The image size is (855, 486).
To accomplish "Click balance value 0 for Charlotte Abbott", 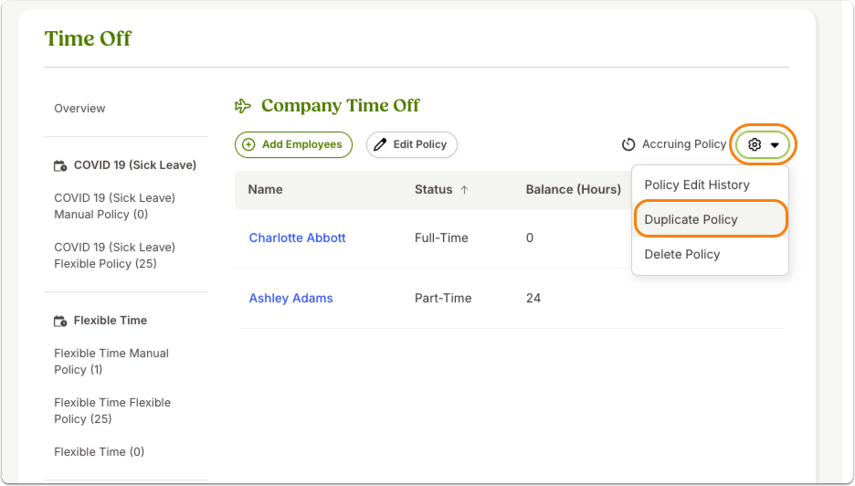I will [529, 238].
